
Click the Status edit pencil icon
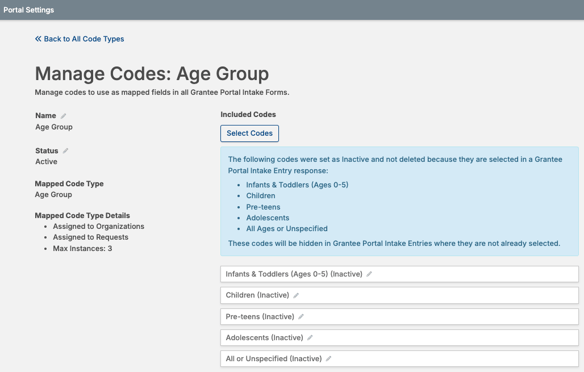click(x=66, y=151)
